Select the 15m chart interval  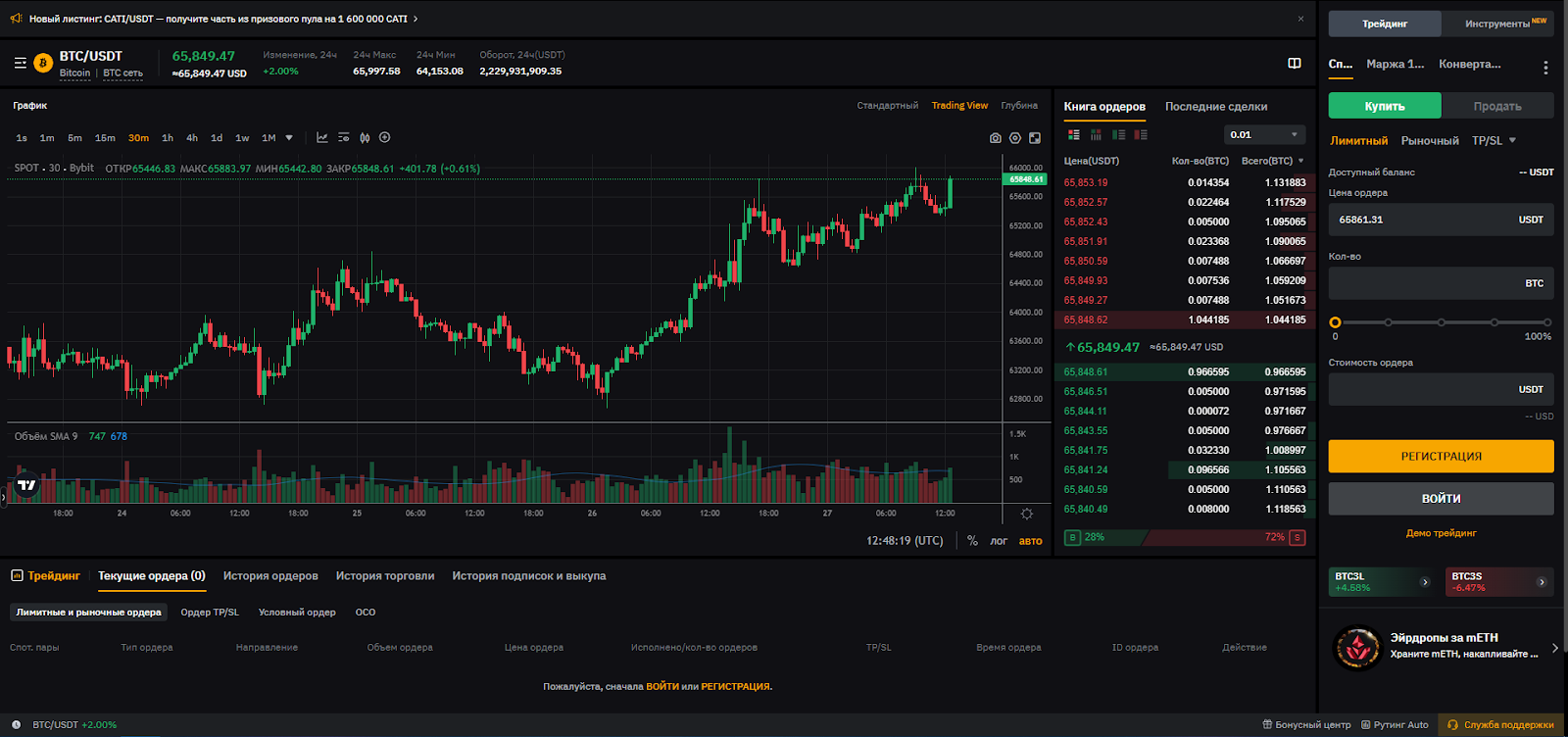coord(105,138)
